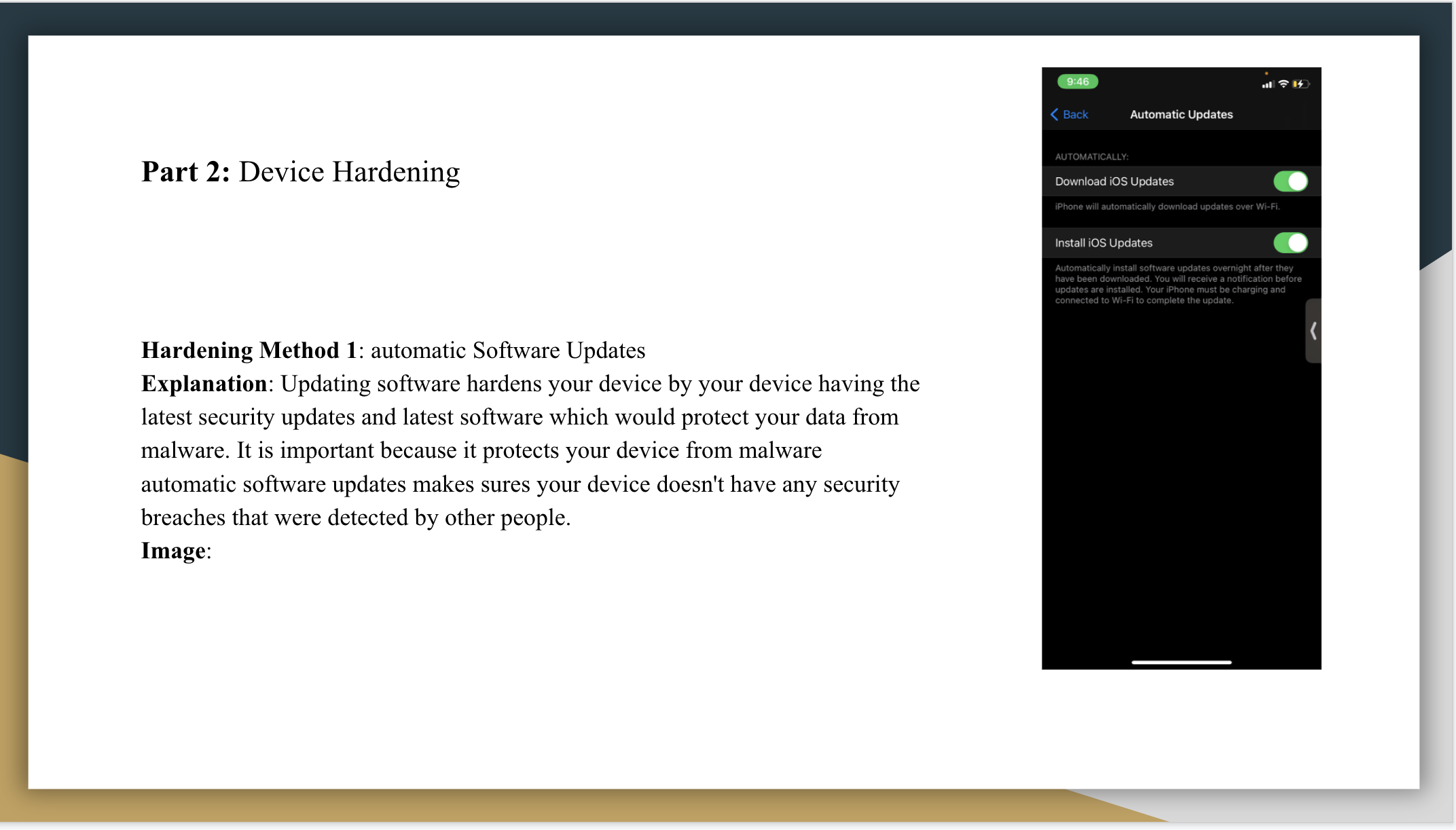Click the cellular signal bars icon
The height and width of the screenshot is (830, 1456).
(1268, 85)
